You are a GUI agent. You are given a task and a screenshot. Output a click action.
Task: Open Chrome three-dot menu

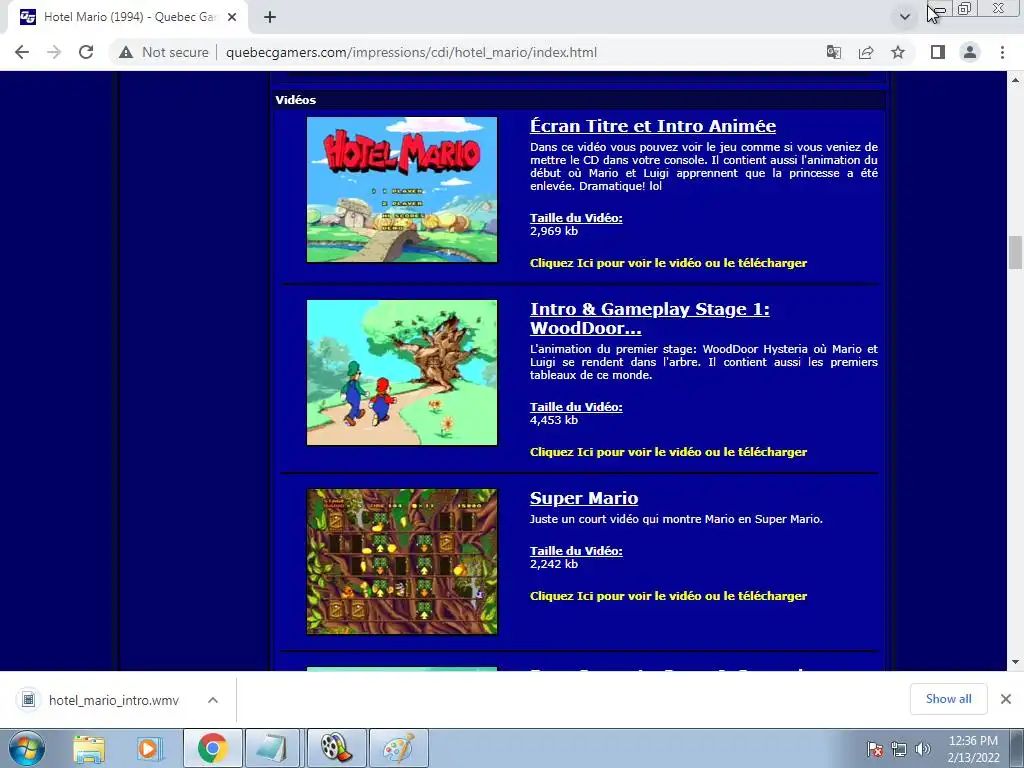(x=1002, y=52)
